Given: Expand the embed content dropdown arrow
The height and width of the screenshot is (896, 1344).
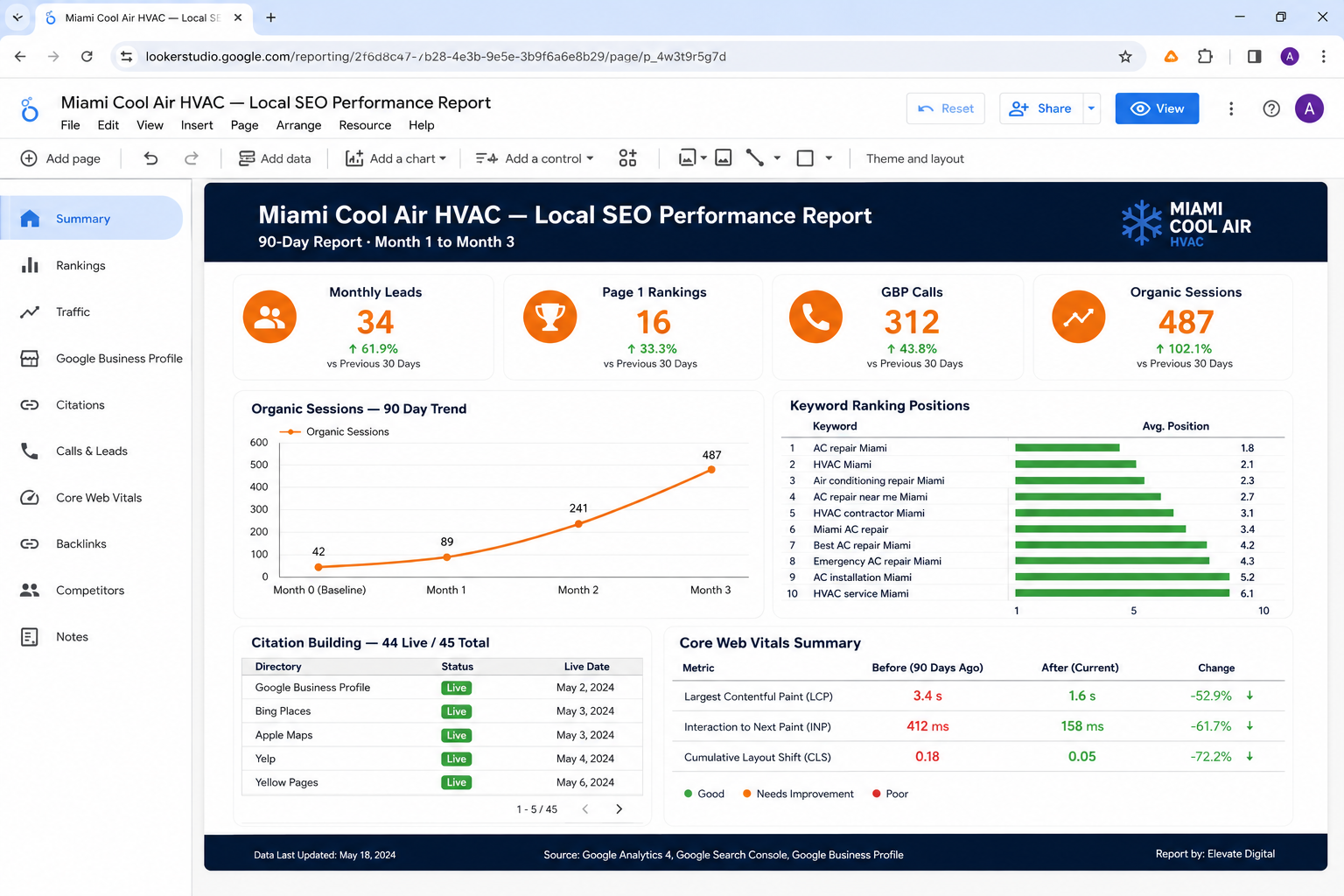Looking at the screenshot, I should [x=703, y=158].
